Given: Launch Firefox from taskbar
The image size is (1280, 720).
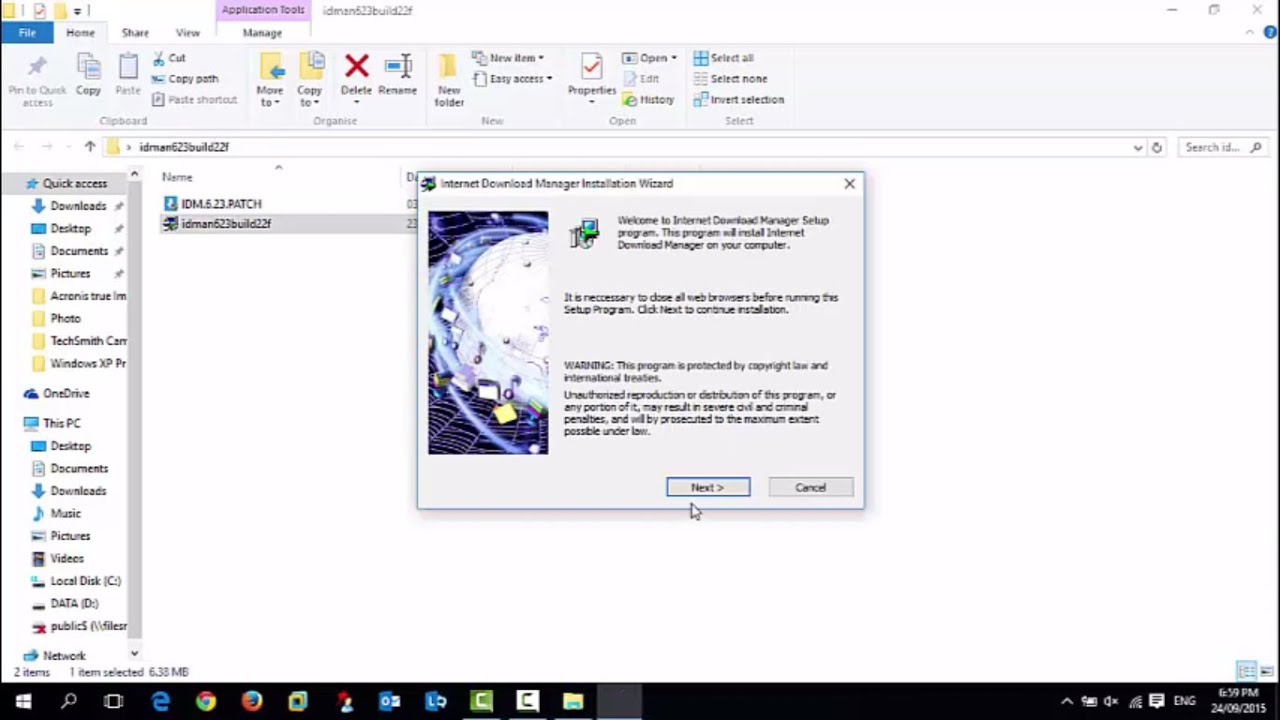Looking at the screenshot, I should [x=252, y=702].
